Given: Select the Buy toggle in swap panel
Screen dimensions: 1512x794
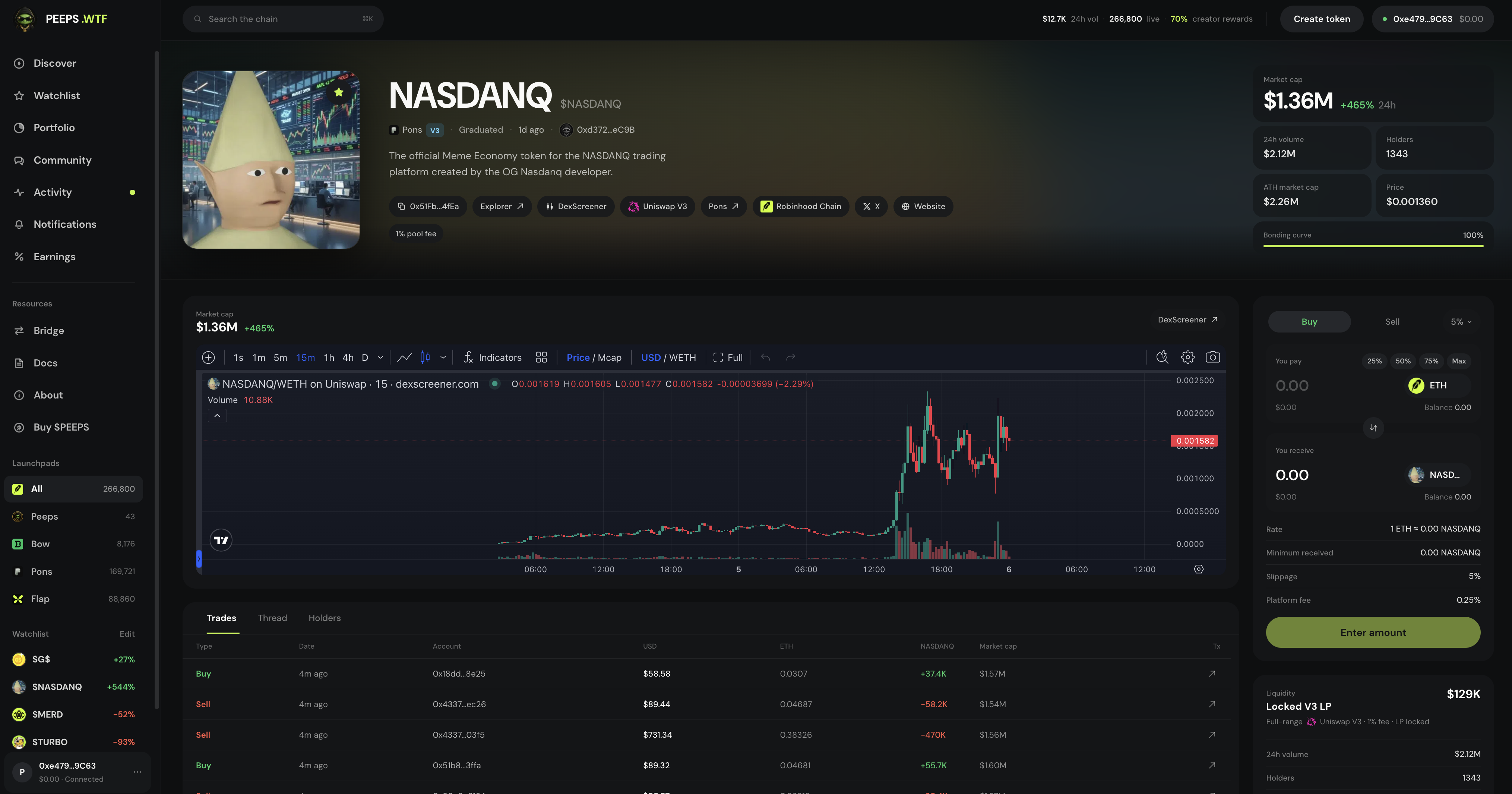Looking at the screenshot, I should pos(1310,322).
